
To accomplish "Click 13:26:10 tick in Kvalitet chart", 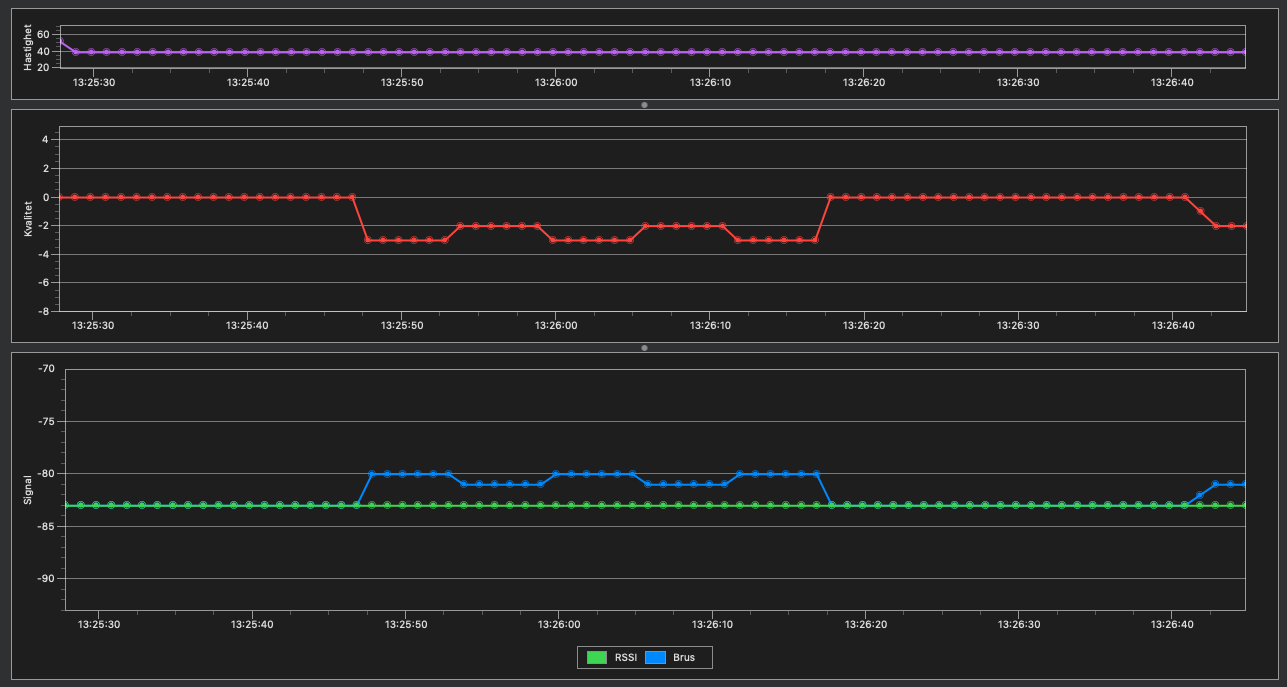I will [710, 325].
